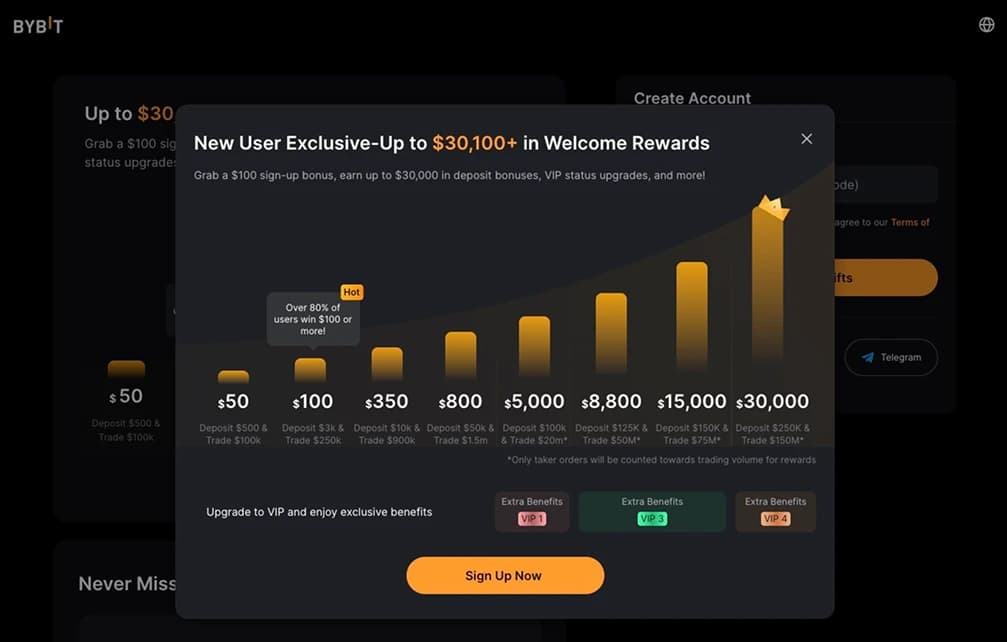Click the $15,000 reward tier bar
Image resolution: width=1007 pixels, height=642 pixels.
coord(692,316)
